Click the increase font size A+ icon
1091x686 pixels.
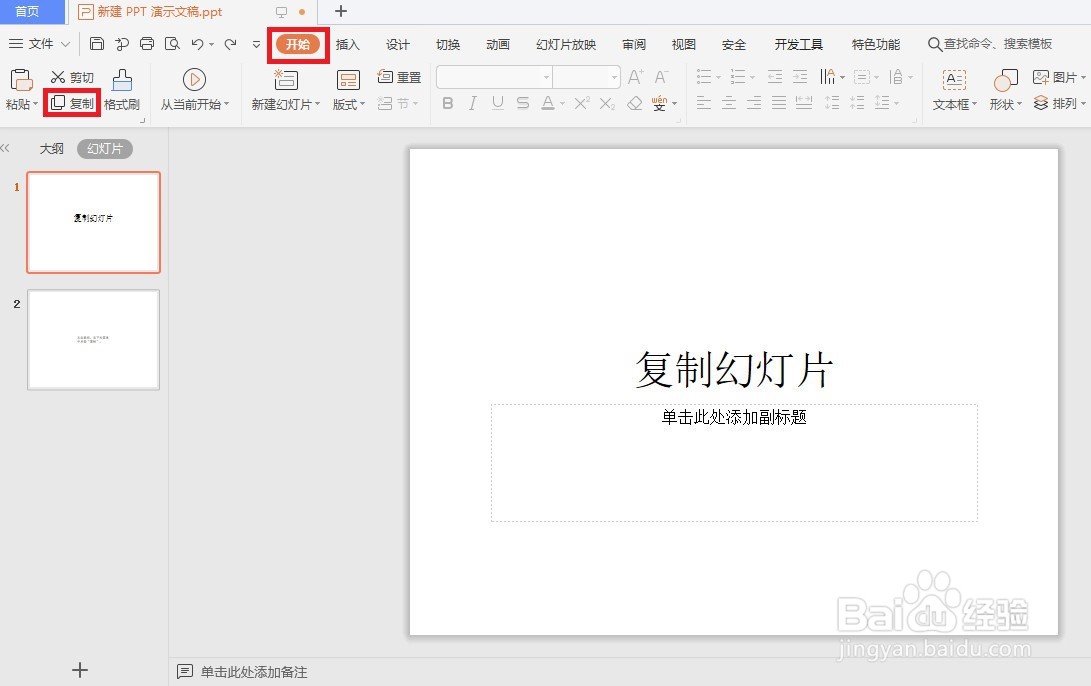tap(635, 77)
